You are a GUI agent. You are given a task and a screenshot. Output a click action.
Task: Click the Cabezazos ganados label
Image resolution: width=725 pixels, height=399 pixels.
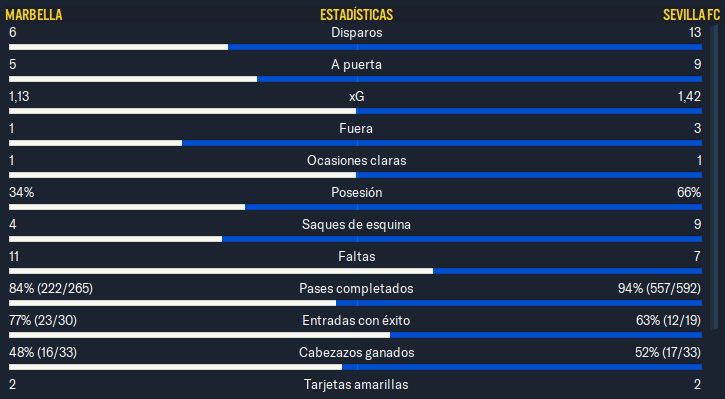[x=356, y=352]
